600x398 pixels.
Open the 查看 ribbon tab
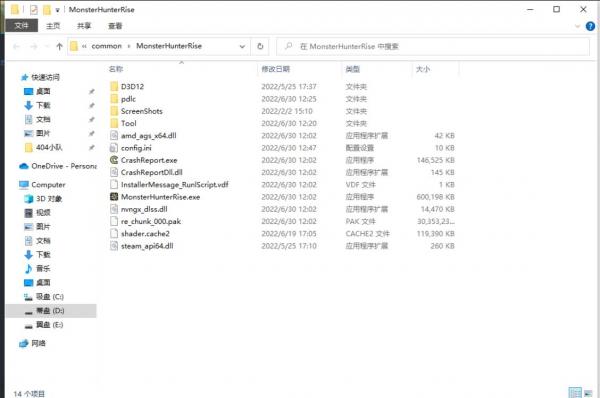115,26
